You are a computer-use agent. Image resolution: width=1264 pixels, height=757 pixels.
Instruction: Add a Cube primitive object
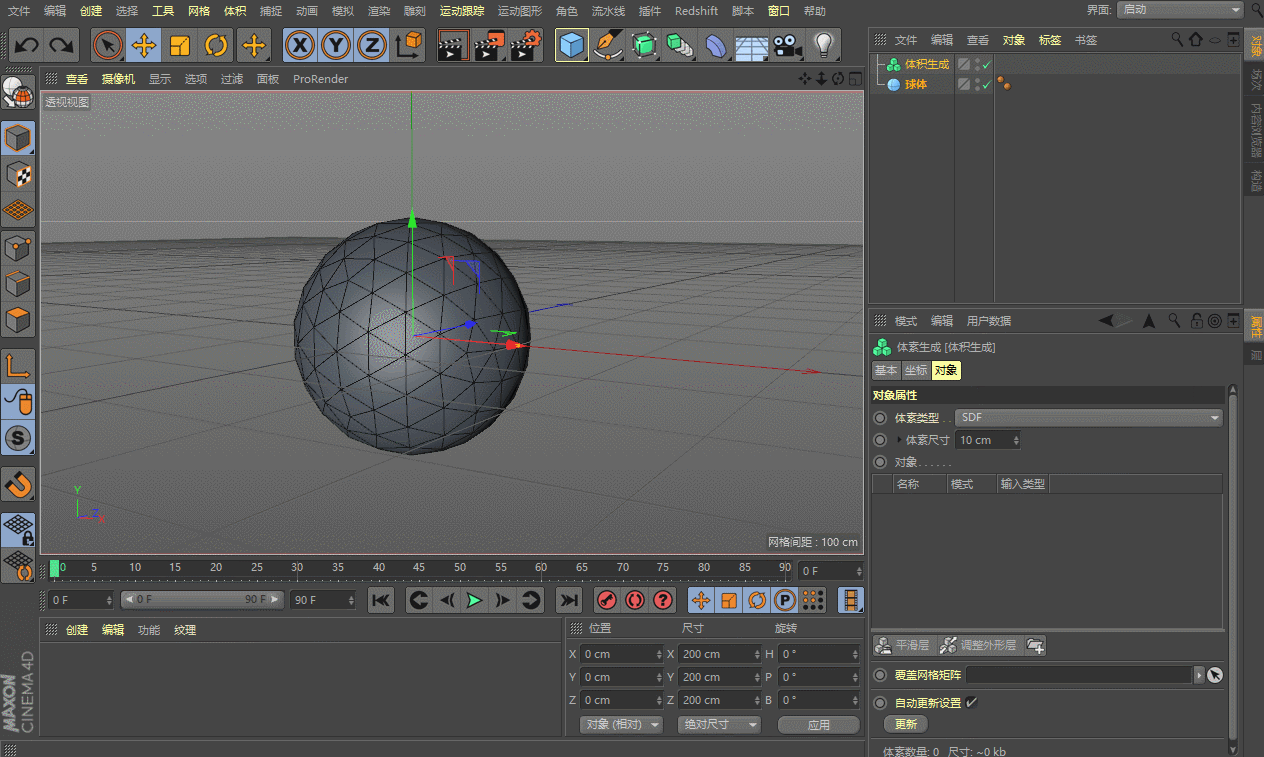[571, 45]
